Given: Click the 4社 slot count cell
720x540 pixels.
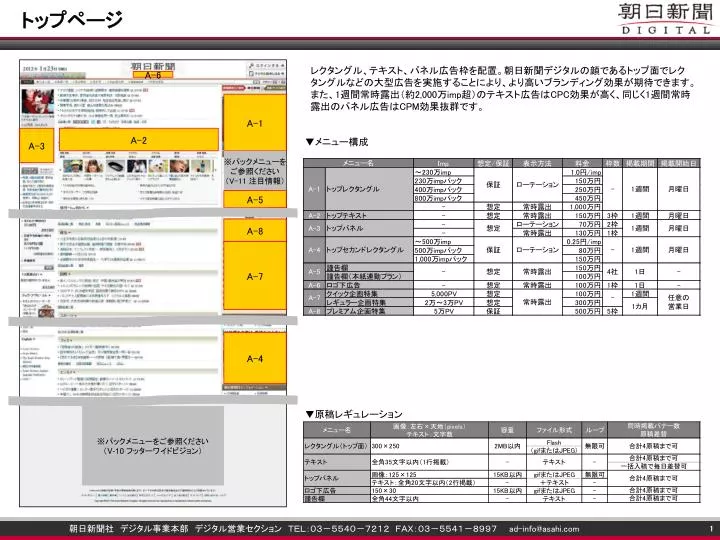Looking at the screenshot, I should pos(612,271).
